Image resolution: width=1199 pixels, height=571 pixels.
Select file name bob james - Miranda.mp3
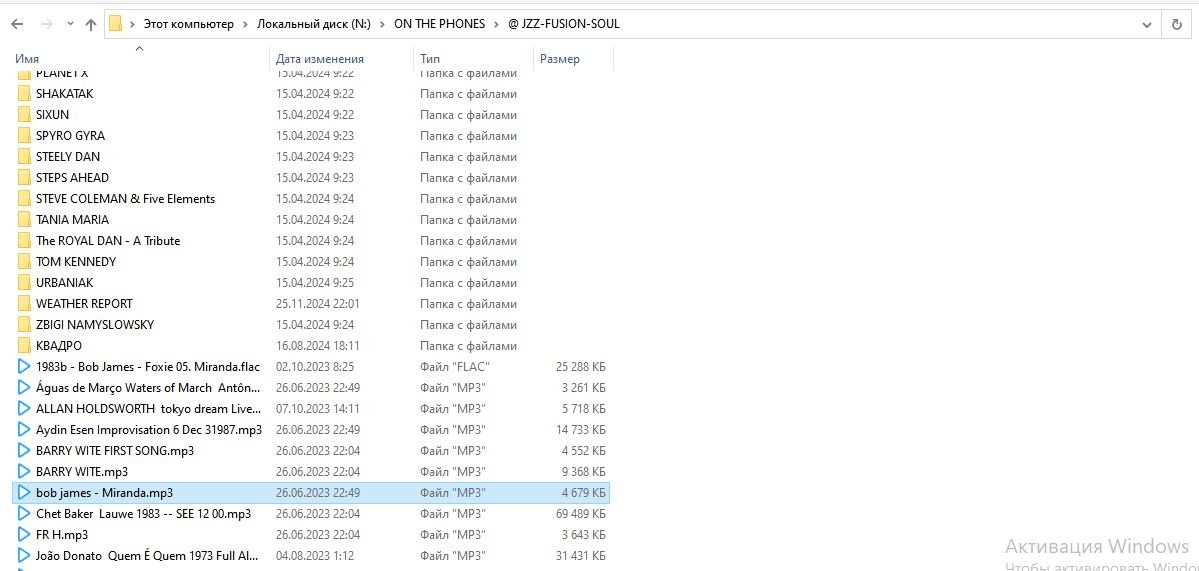point(104,493)
